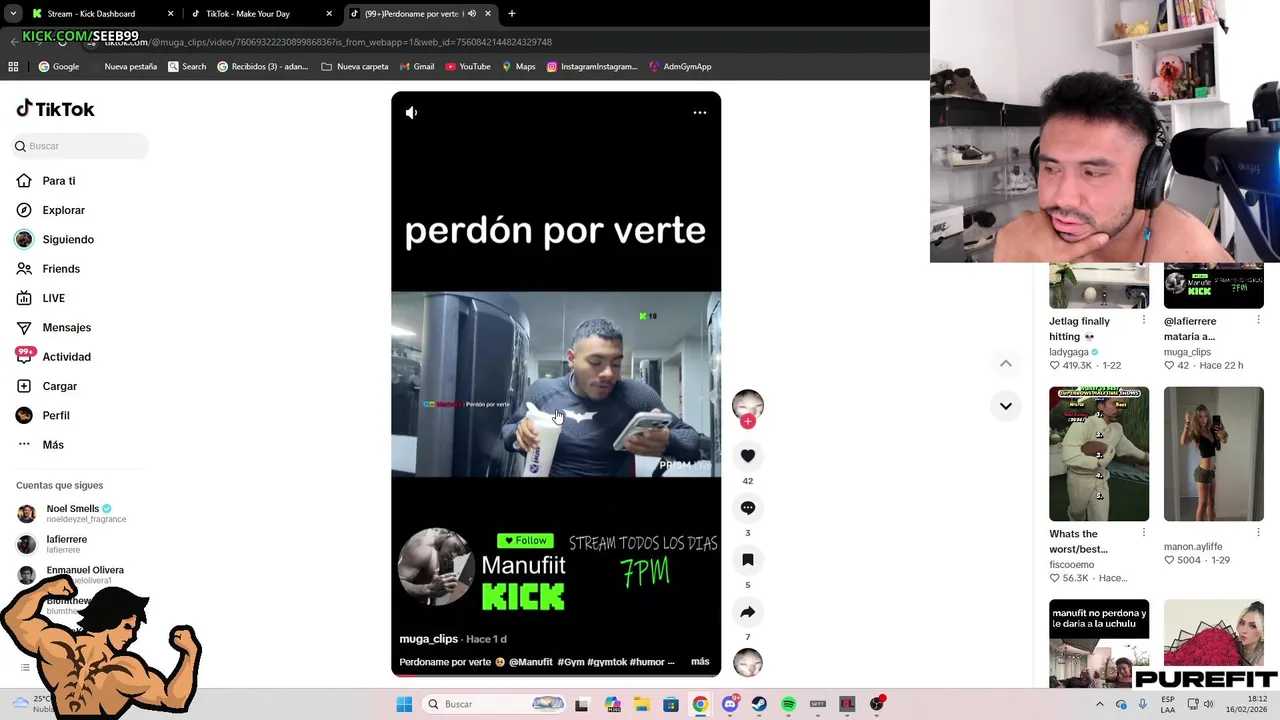Save the video with the bookmark icon
Screen dimensions: 1280x720
pyautogui.click(x=748, y=560)
